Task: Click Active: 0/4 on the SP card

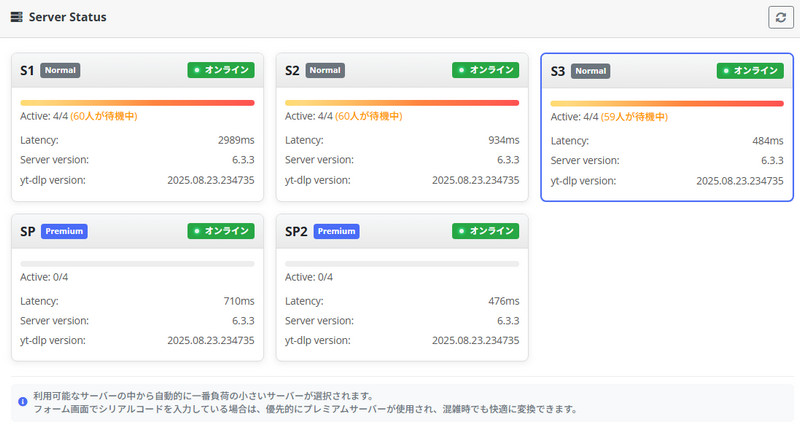Action: [x=44, y=277]
